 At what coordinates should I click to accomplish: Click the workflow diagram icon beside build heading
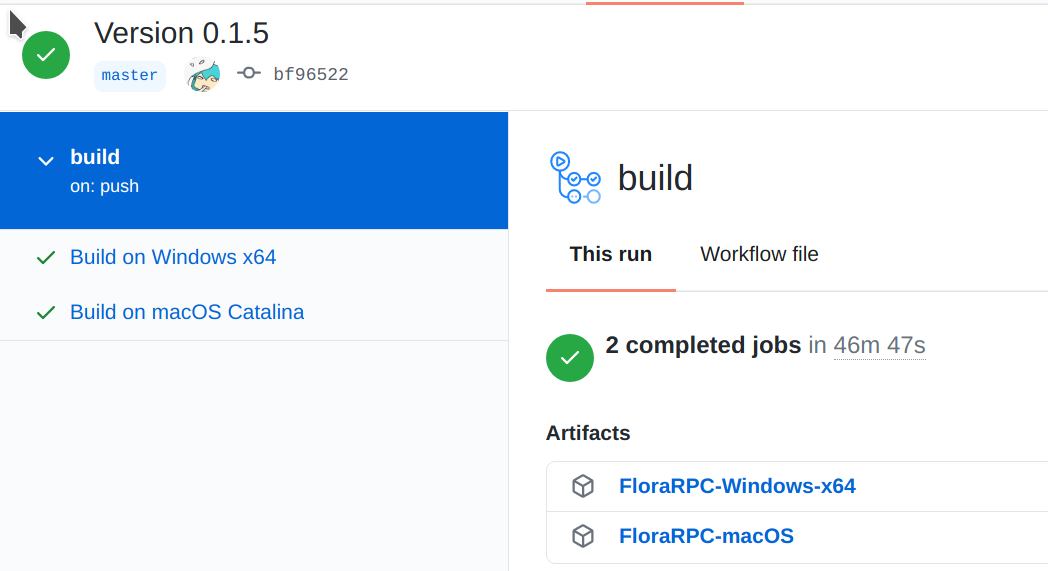[x=575, y=177]
